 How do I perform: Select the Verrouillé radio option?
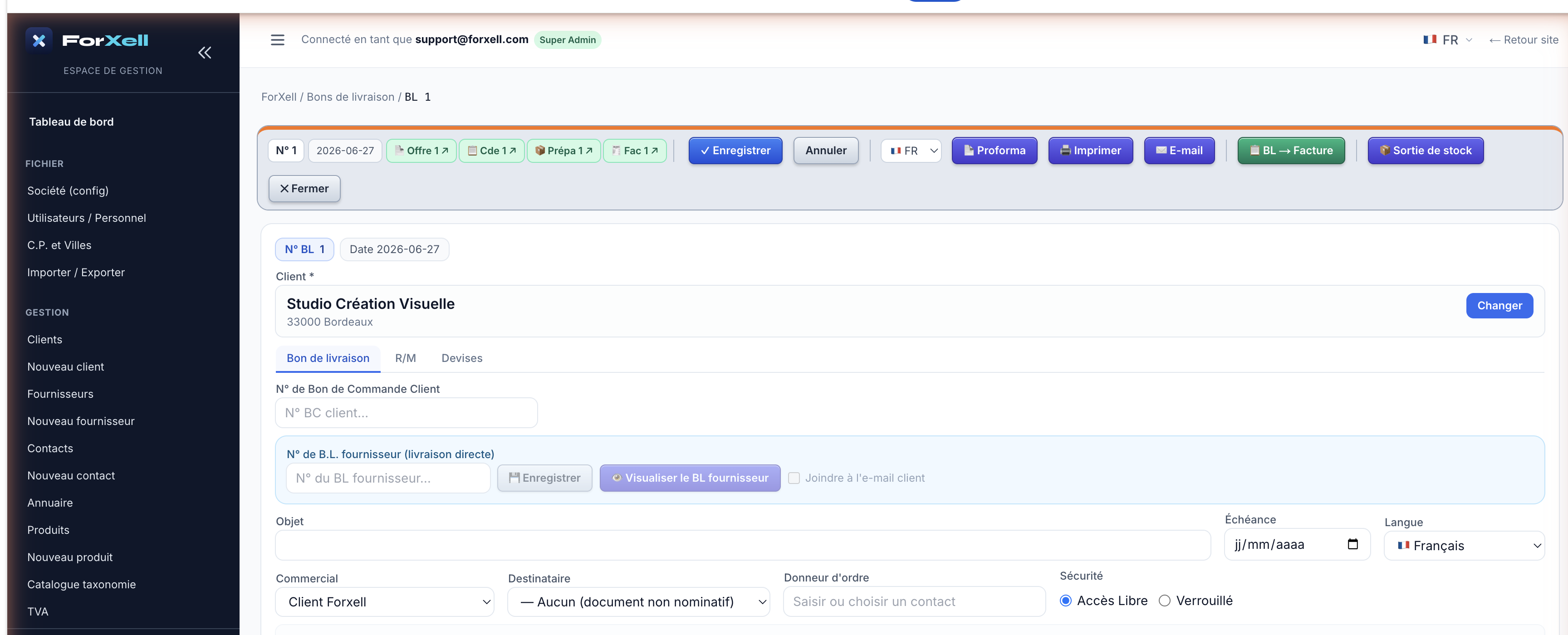(x=1165, y=601)
